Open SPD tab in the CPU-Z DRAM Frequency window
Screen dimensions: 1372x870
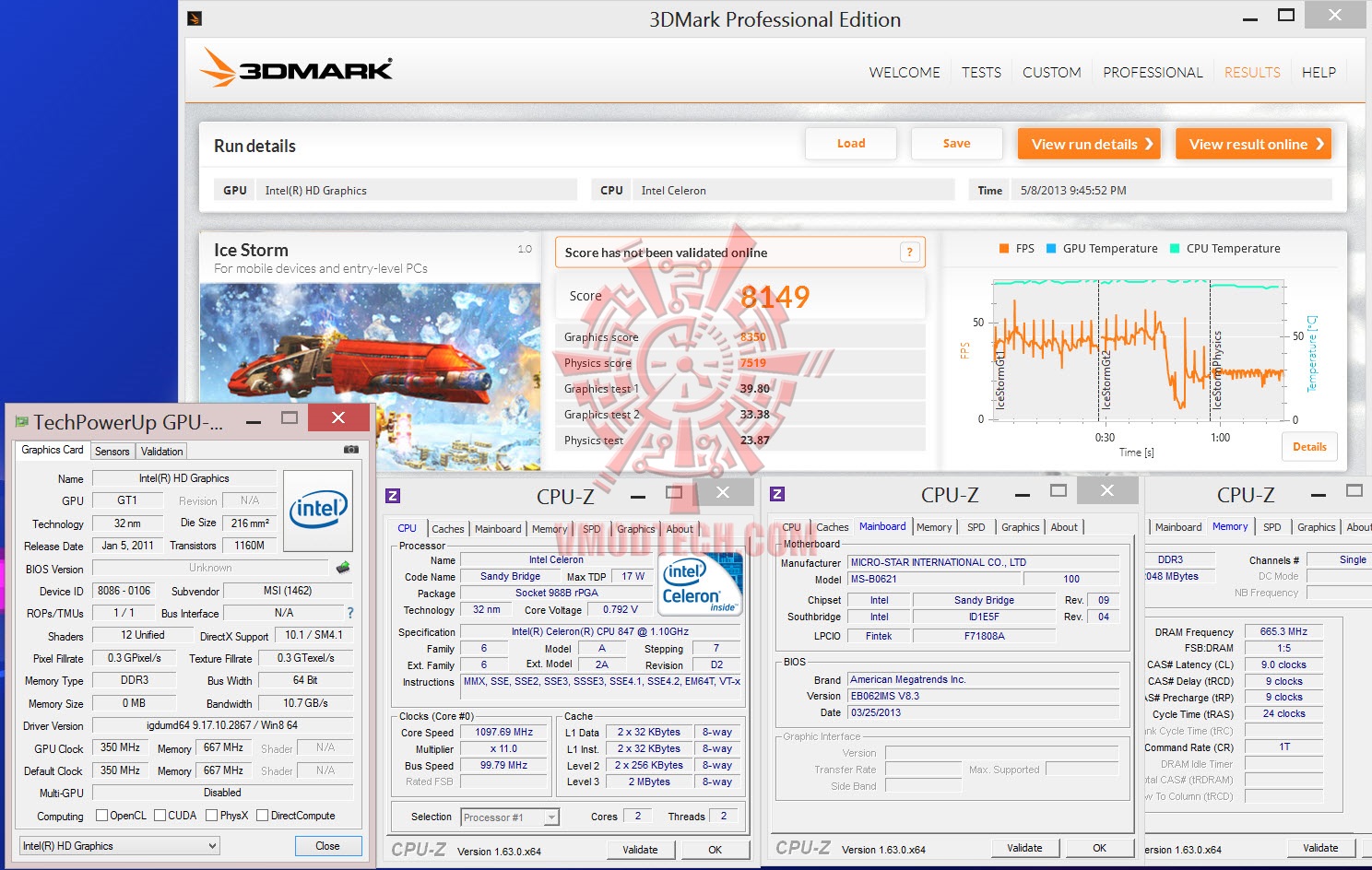[1272, 527]
